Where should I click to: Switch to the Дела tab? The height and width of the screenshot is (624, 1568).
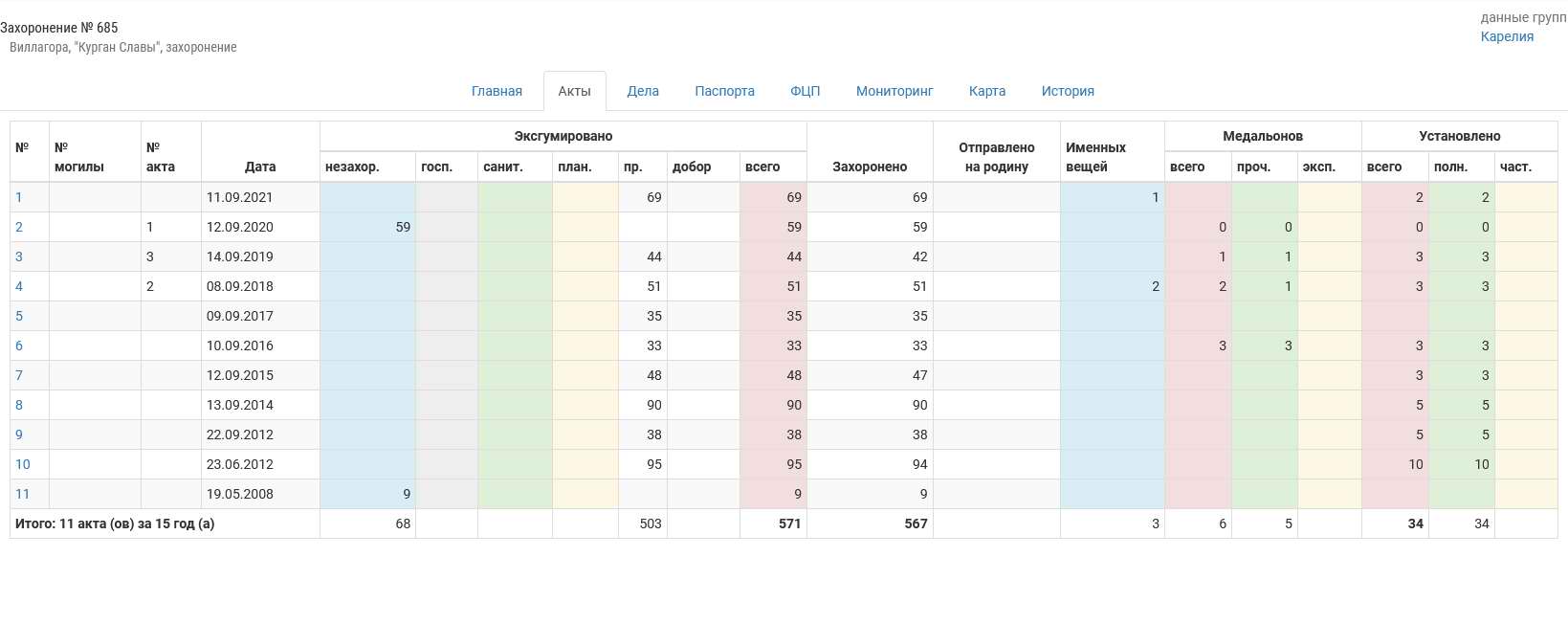tap(643, 91)
